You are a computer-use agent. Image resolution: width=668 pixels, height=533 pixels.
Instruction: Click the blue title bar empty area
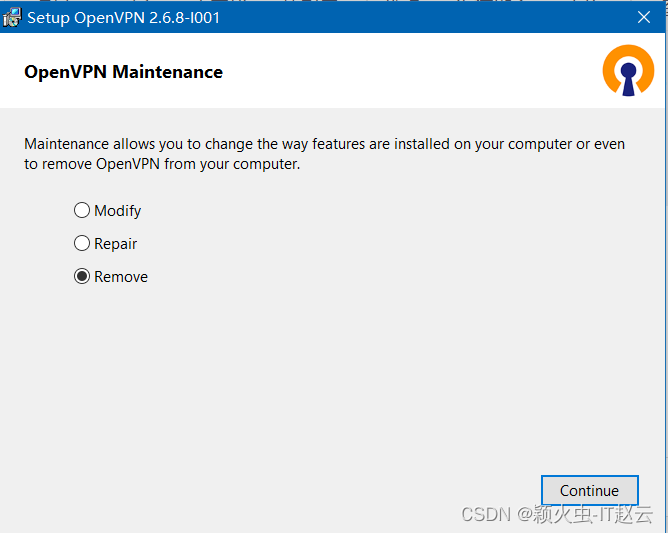(x=420, y=17)
